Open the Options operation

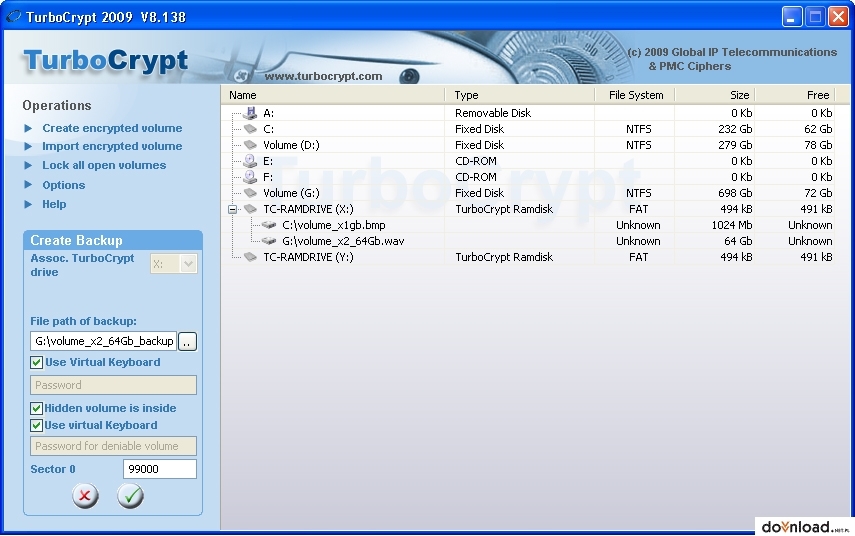click(x=64, y=185)
